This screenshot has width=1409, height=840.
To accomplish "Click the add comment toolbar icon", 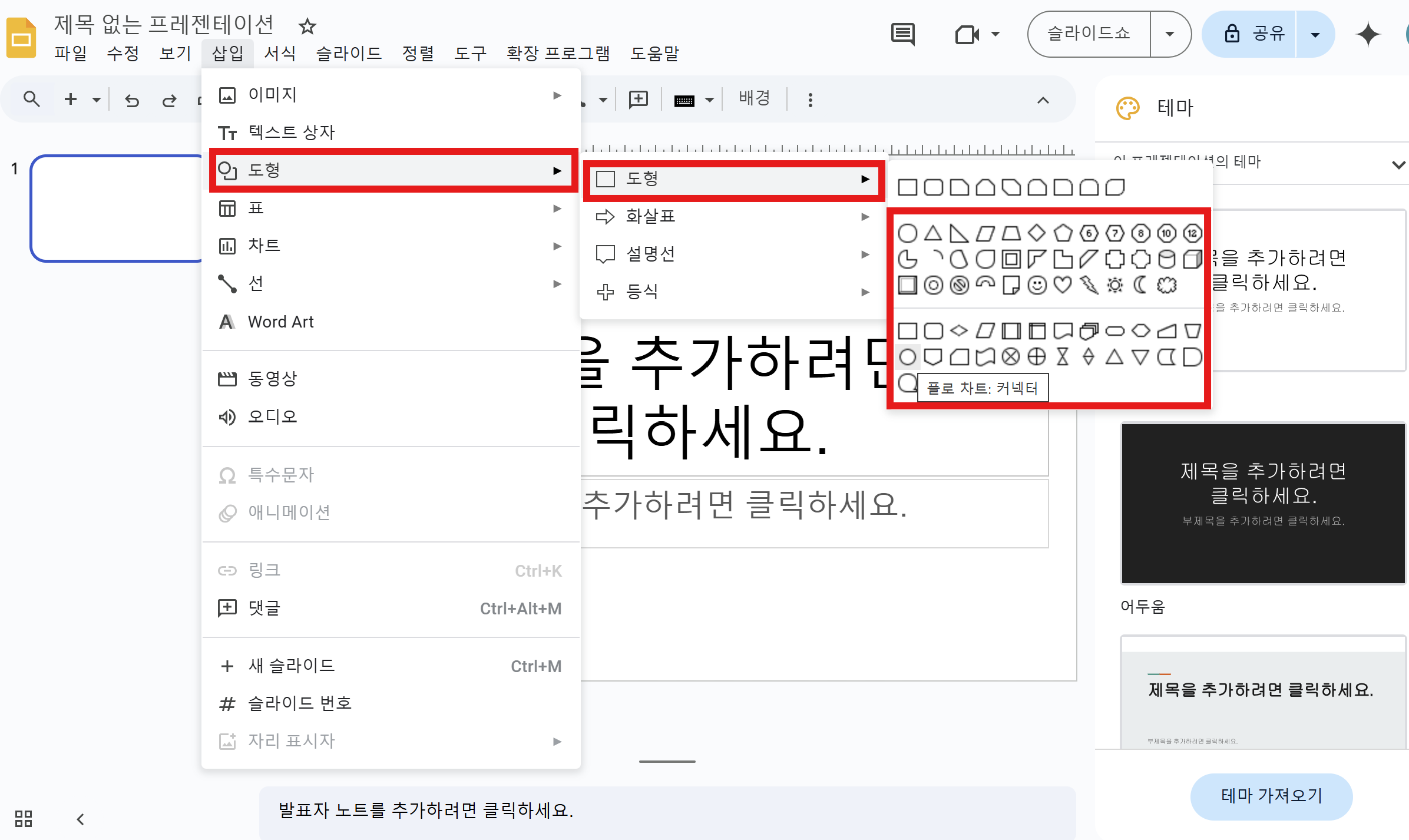I will tap(639, 99).
